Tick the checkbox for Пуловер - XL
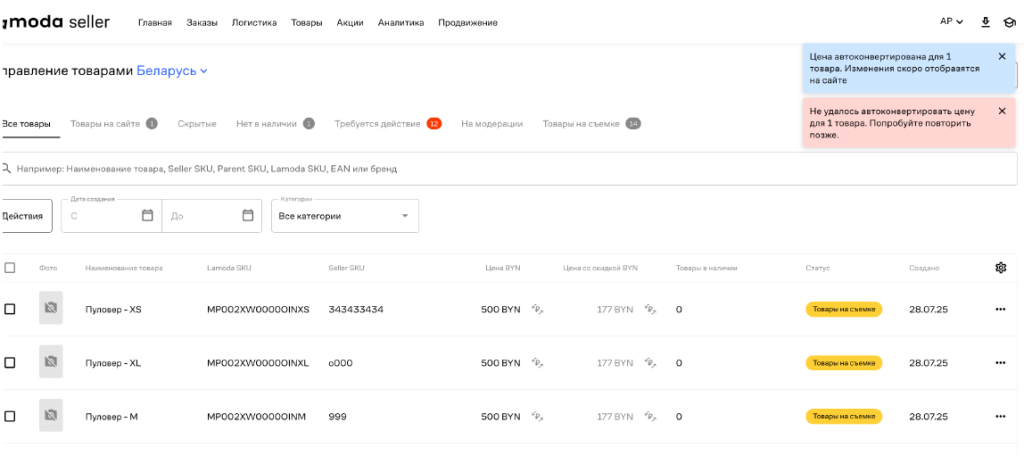Viewport: 1024px width, 464px height. click(x=10, y=363)
